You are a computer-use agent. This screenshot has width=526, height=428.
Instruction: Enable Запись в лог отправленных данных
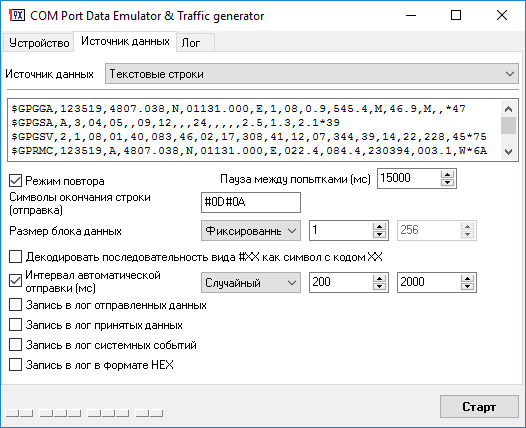coord(15,305)
